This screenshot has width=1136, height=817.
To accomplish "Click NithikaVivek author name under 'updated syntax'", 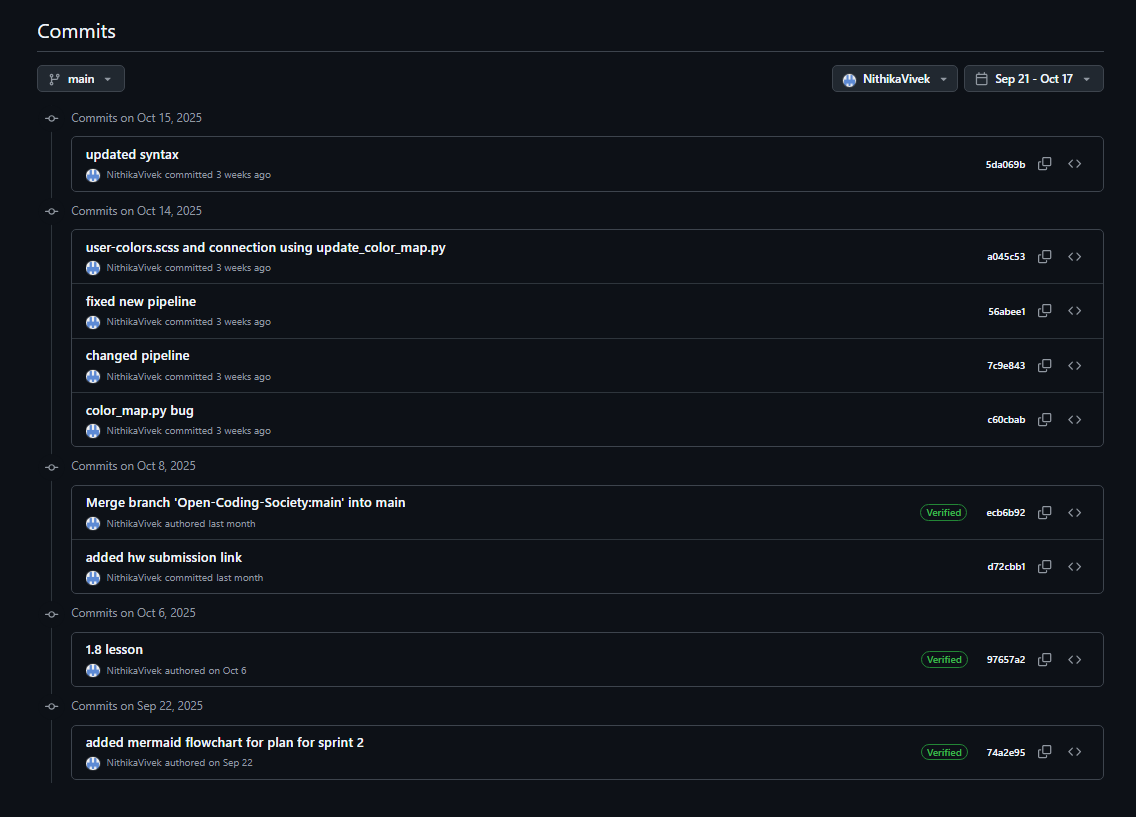I will (x=134, y=175).
